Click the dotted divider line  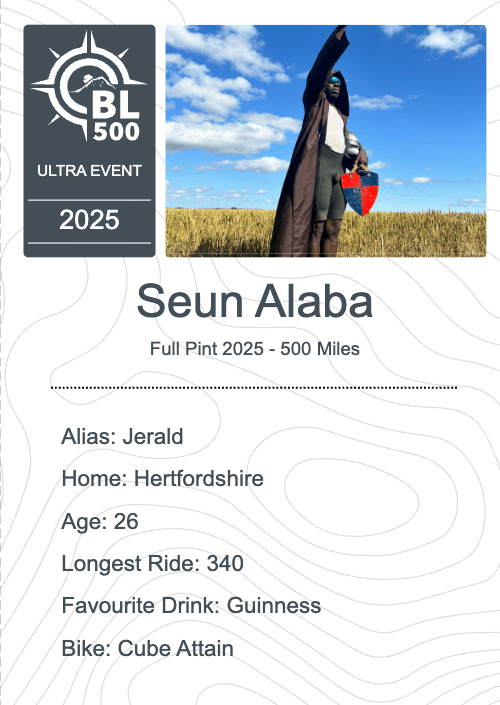point(254,387)
